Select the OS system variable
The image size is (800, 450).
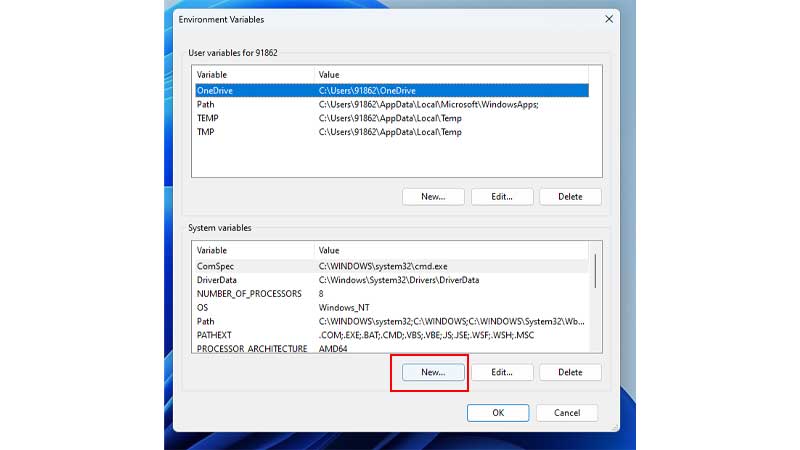point(391,308)
